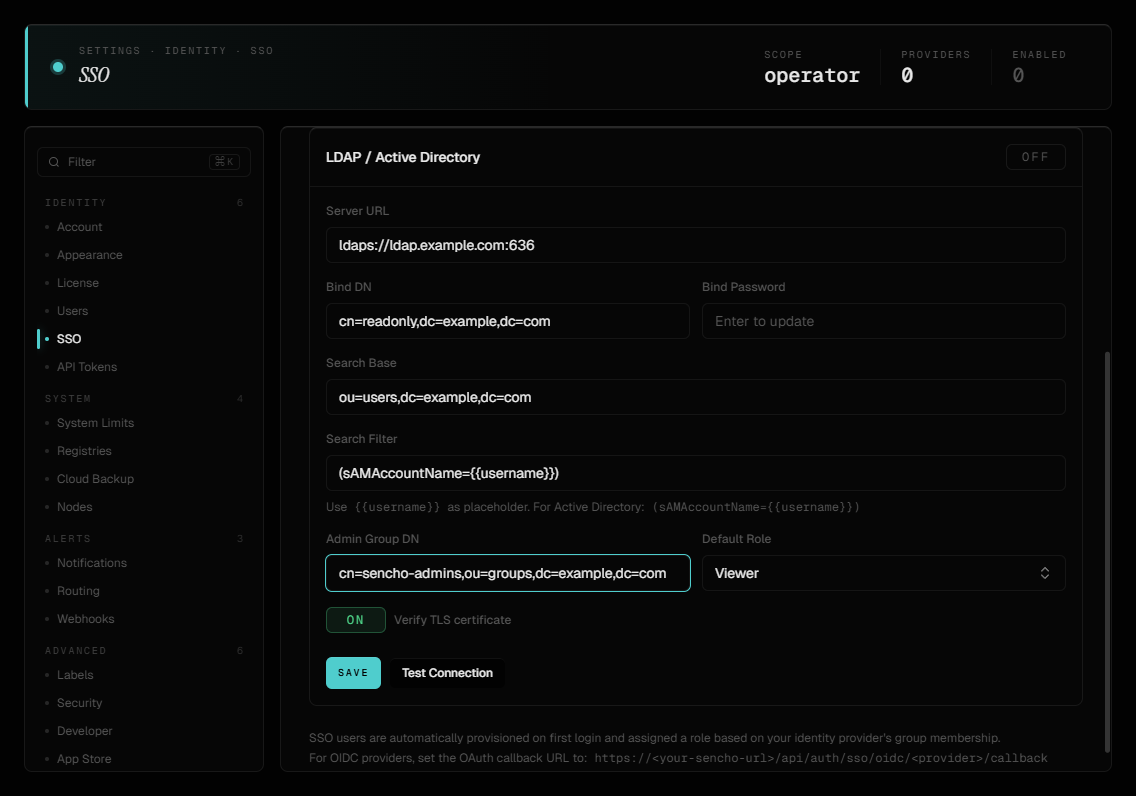Click the search magnifier icon in Filter box
This screenshot has width=1136, height=796.
pyautogui.click(x=54, y=162)
